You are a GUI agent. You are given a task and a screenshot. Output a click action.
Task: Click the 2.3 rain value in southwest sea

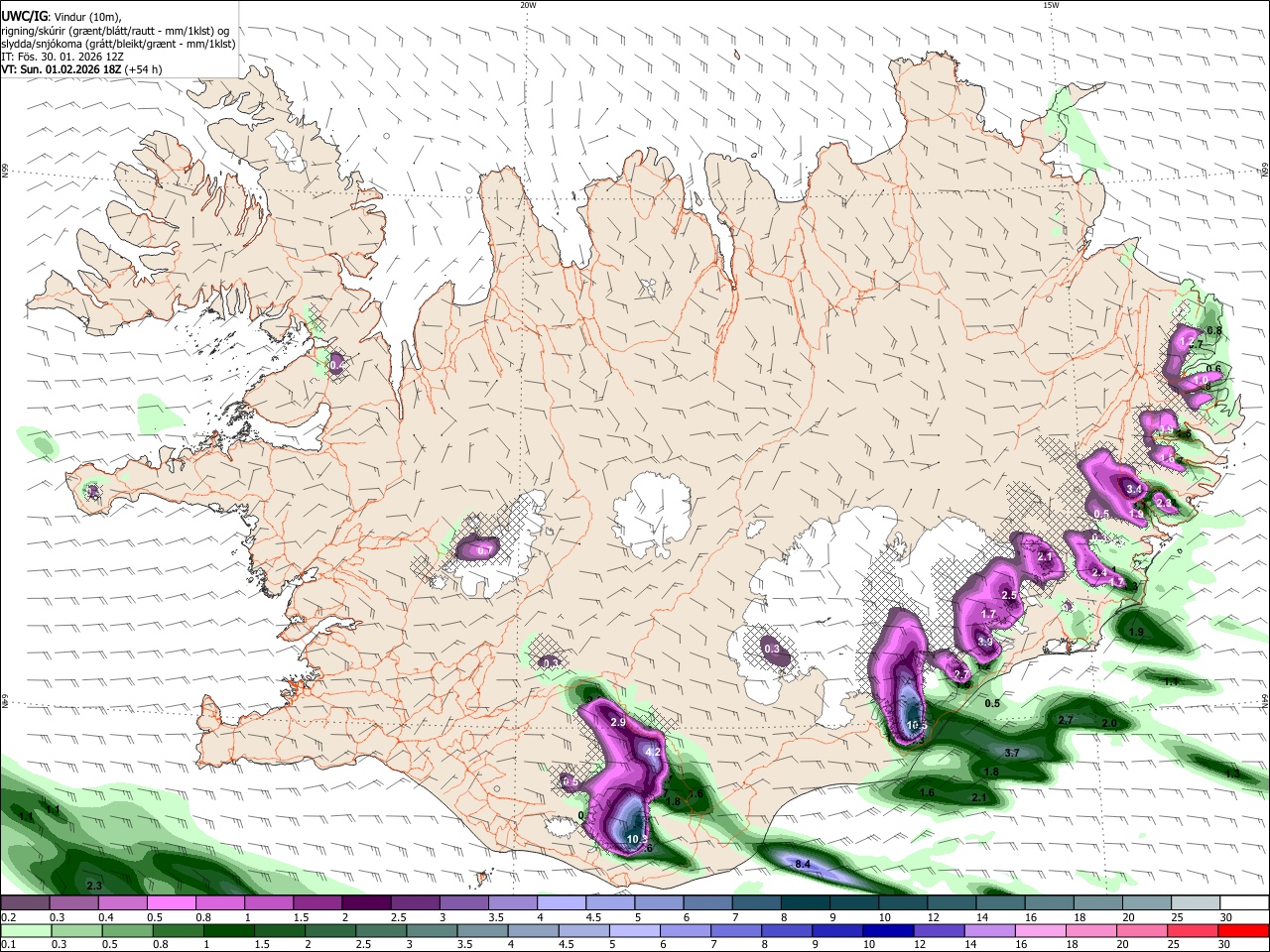[94, 886]
